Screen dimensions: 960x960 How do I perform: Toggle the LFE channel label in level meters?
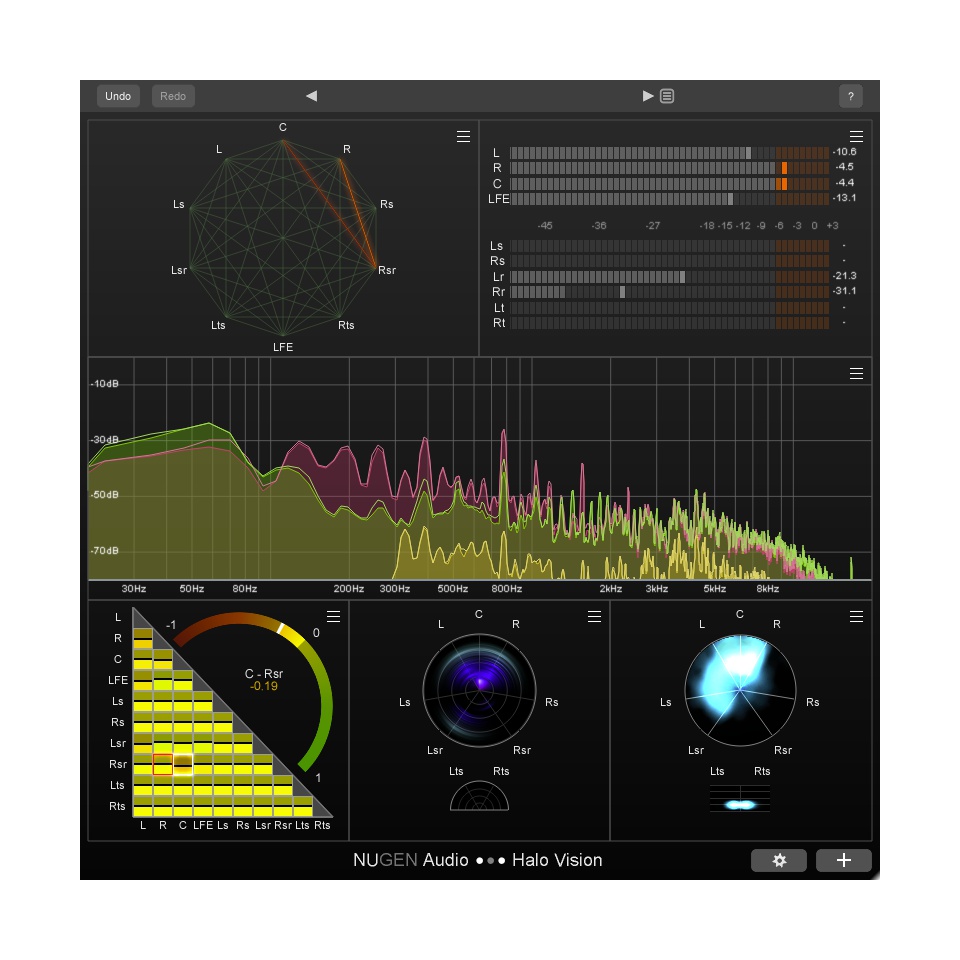[x=497, y=198]
